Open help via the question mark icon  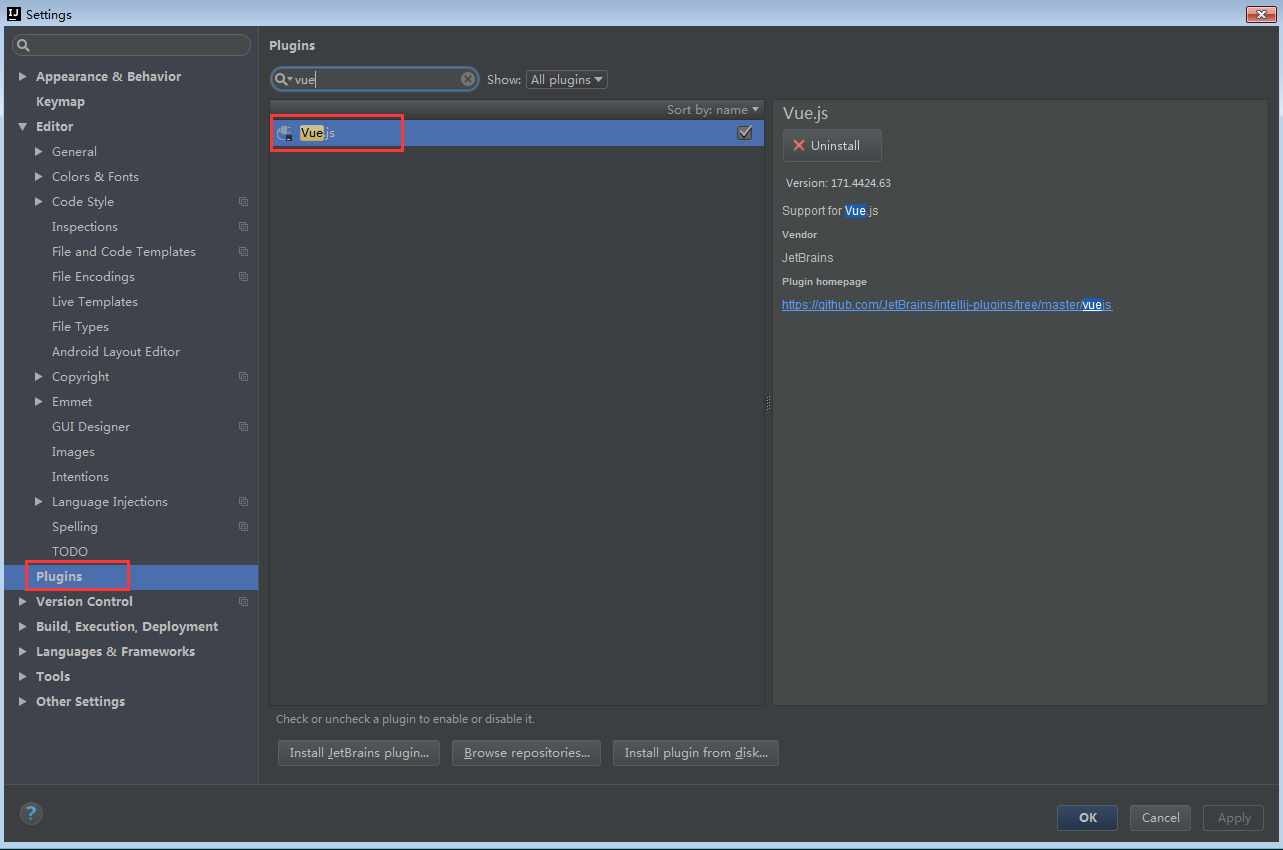[30, 813]
